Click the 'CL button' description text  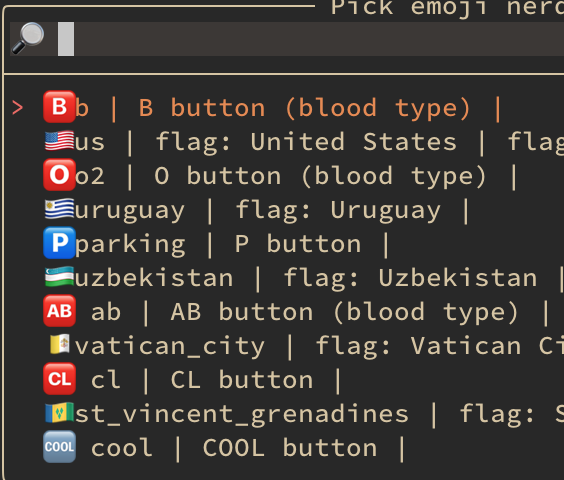click(x=242, y=380)
